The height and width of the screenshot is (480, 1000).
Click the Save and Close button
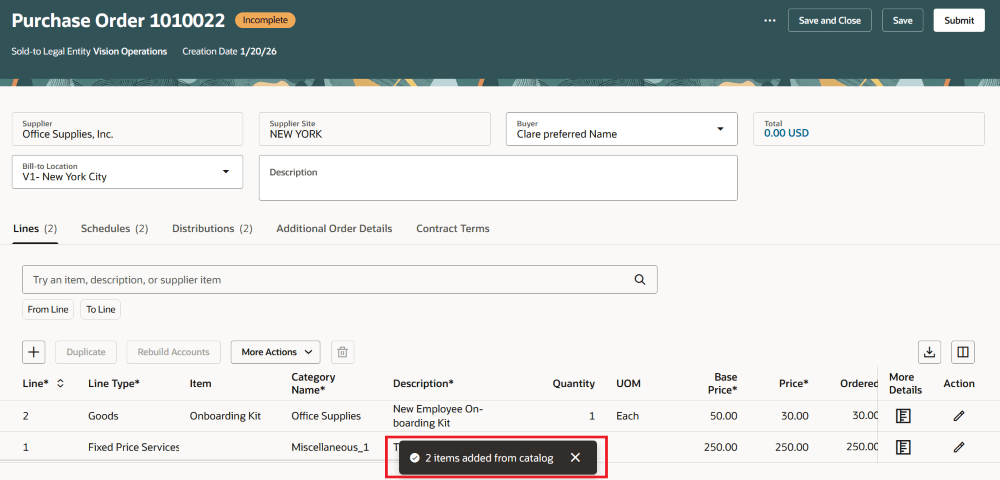830,20
